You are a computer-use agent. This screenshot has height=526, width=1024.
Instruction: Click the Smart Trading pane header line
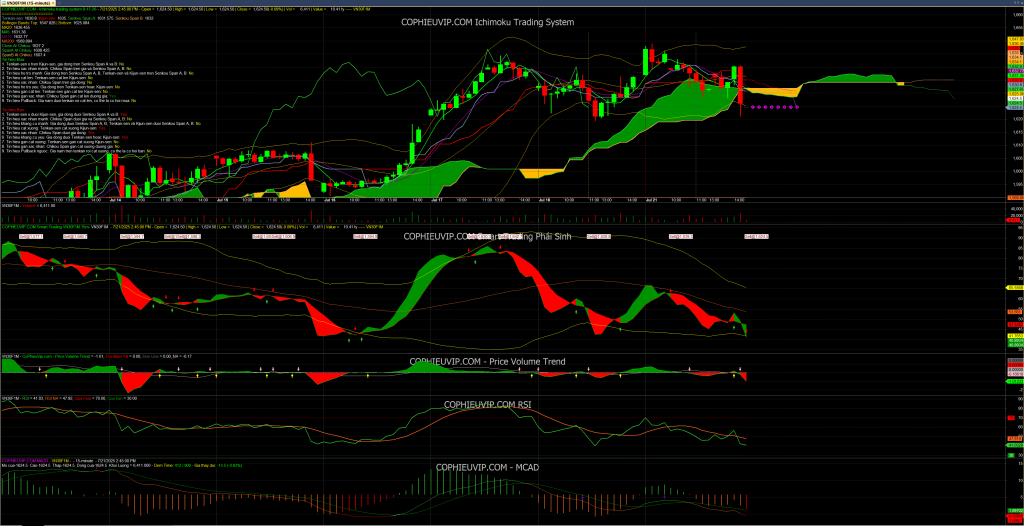pyautogui.click(x=191, y=227)
